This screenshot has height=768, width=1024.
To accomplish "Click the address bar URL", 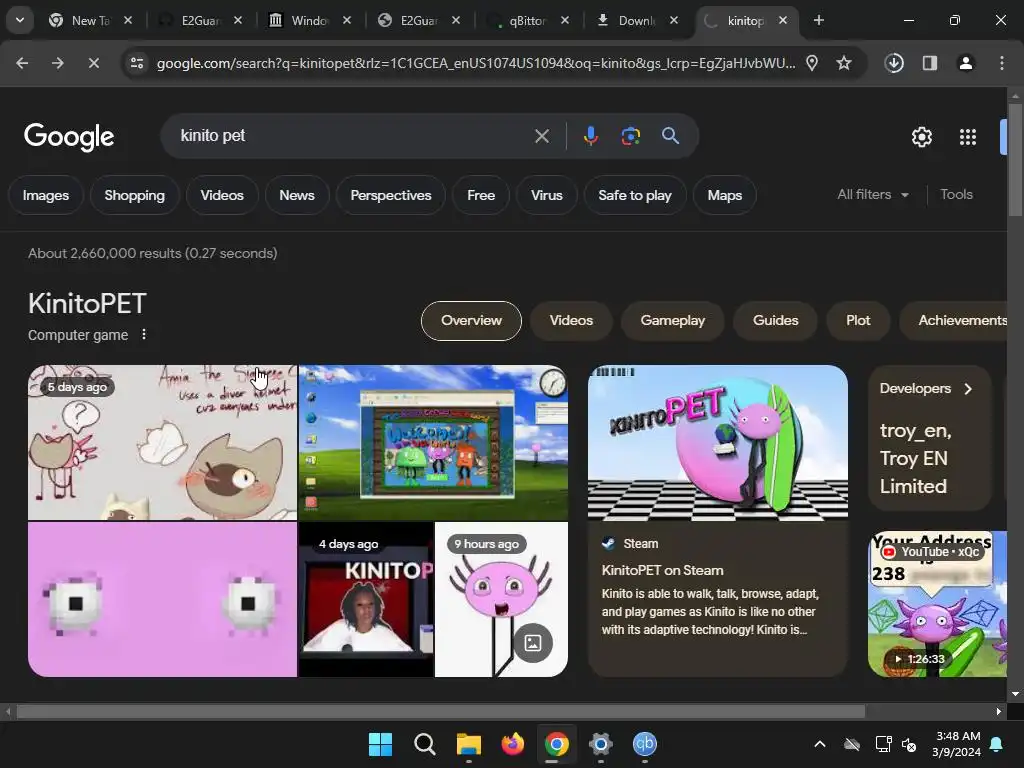I will pyautogui.click(x=476, y=63).
